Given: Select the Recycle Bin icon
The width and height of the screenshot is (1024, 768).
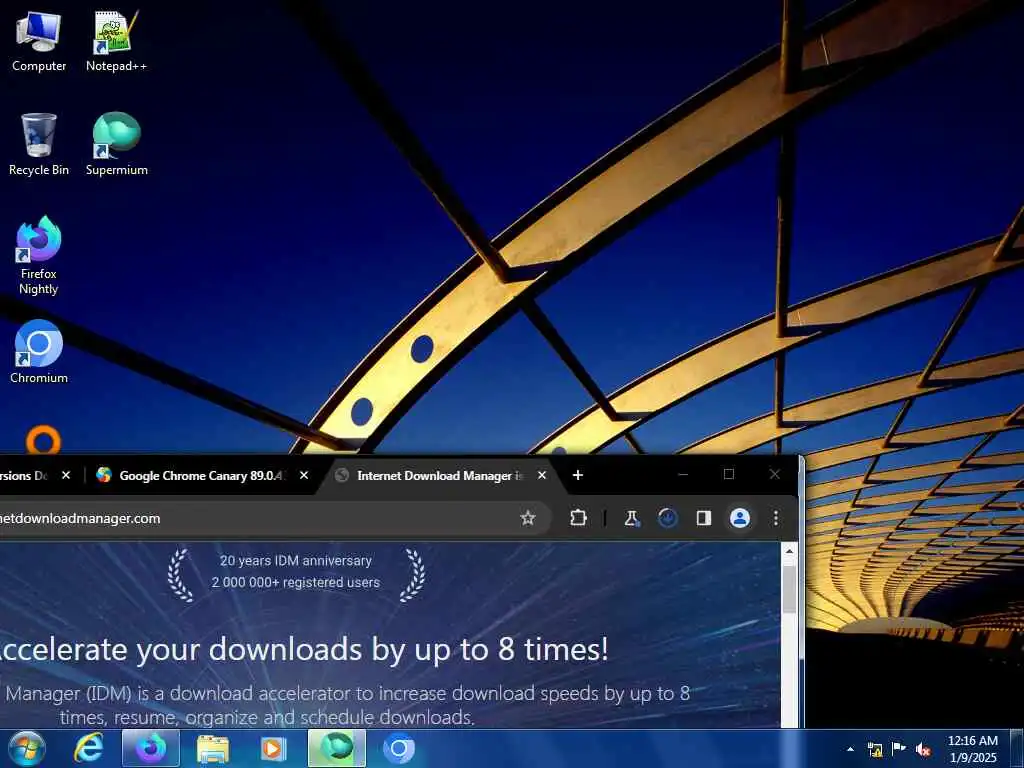Looking at the screenshot, I should click(x=39, y=145).
